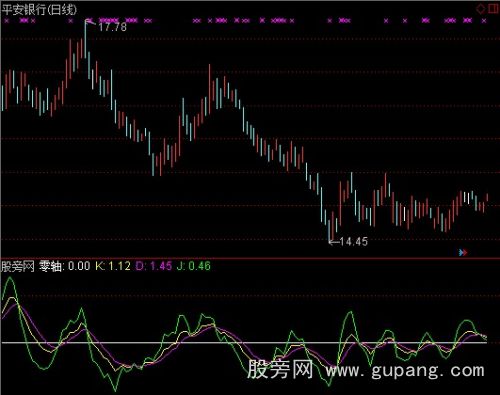Click the candlestick at the 17.78 peak
The image size is (500, 395).
[x=85, y=39]
